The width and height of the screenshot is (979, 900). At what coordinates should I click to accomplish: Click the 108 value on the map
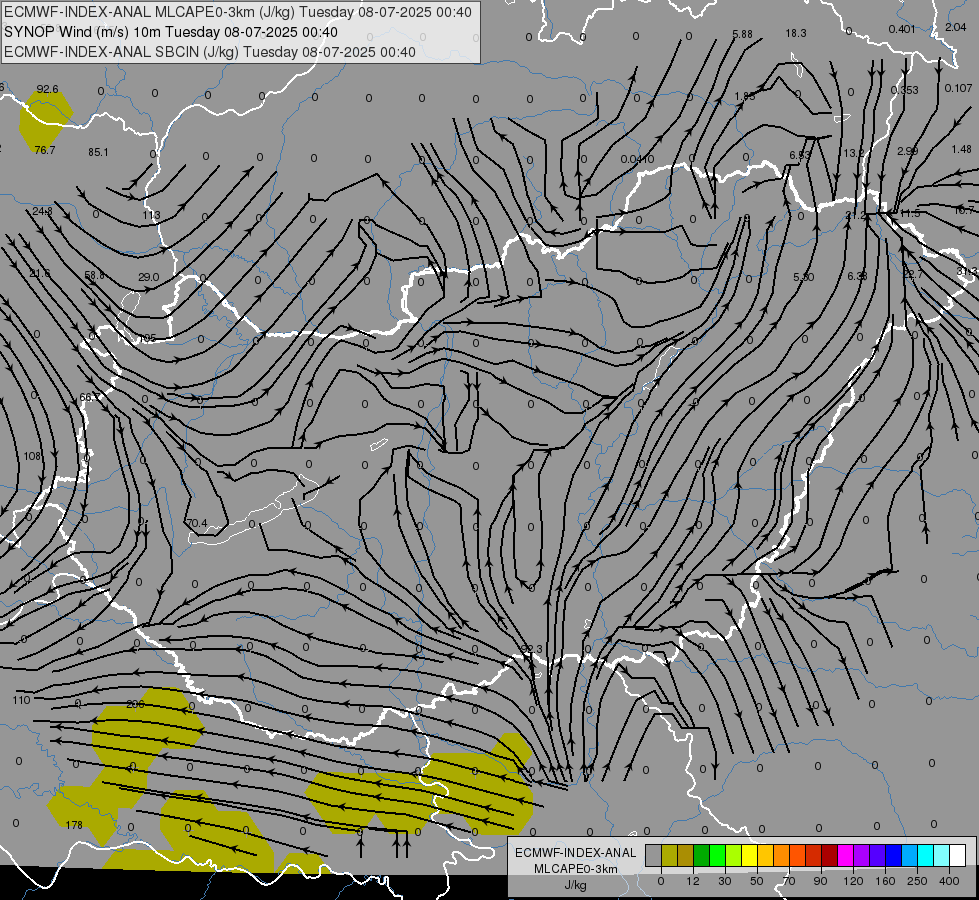pyautogui.click(x=32, y=456)
